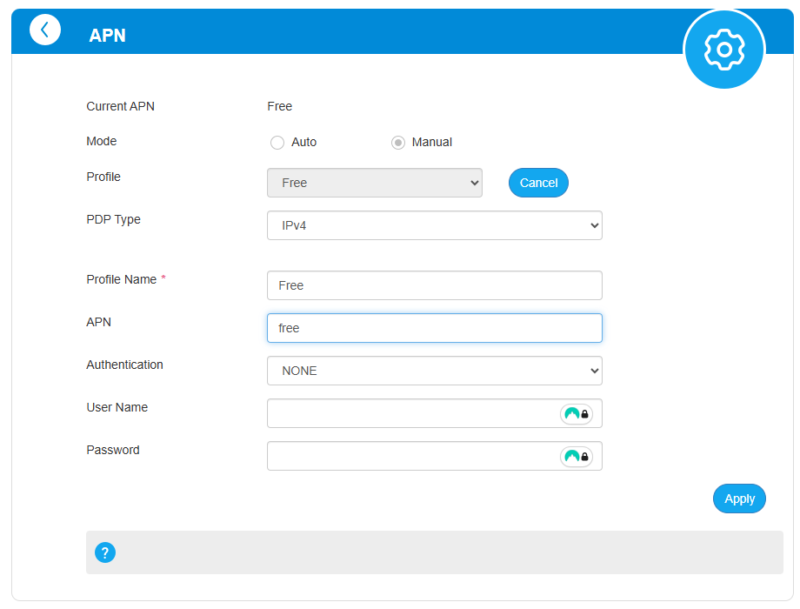The height and width of the screenshot is (609, 800).
Task: Click the PDP Type label
Action: pos(113,219)
